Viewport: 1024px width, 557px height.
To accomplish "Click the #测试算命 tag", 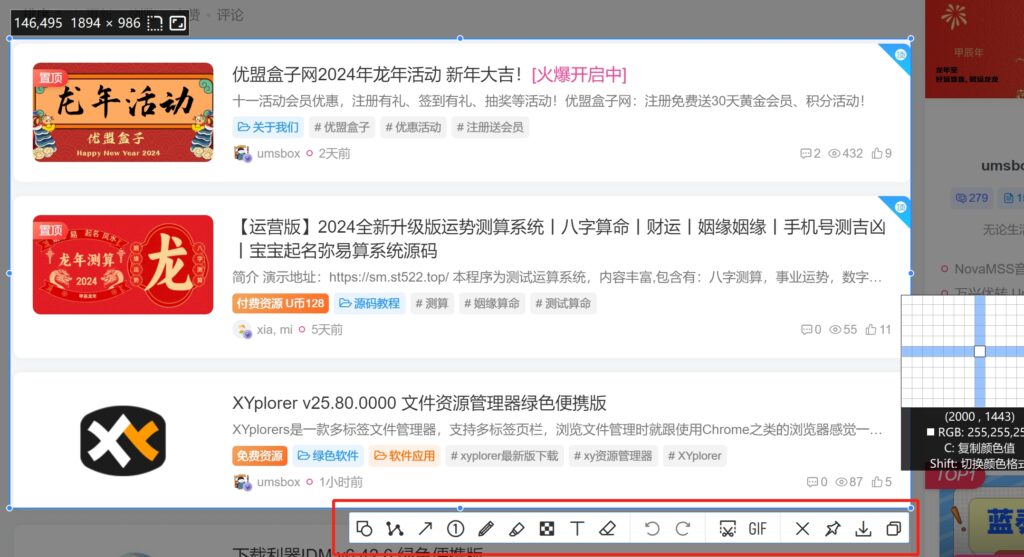I will pyautogui.click(x=563, y=304).
